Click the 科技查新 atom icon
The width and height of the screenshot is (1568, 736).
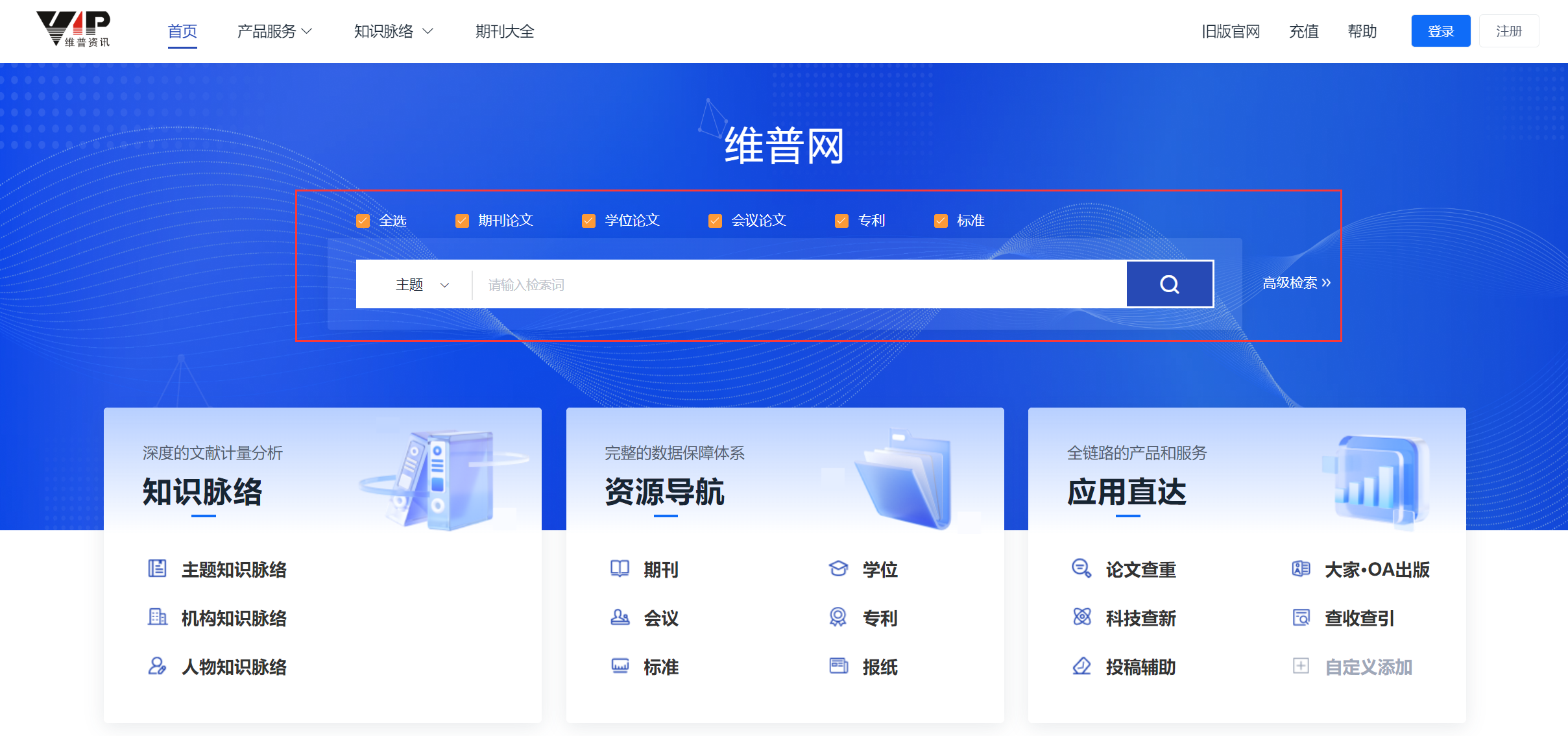1081,617
